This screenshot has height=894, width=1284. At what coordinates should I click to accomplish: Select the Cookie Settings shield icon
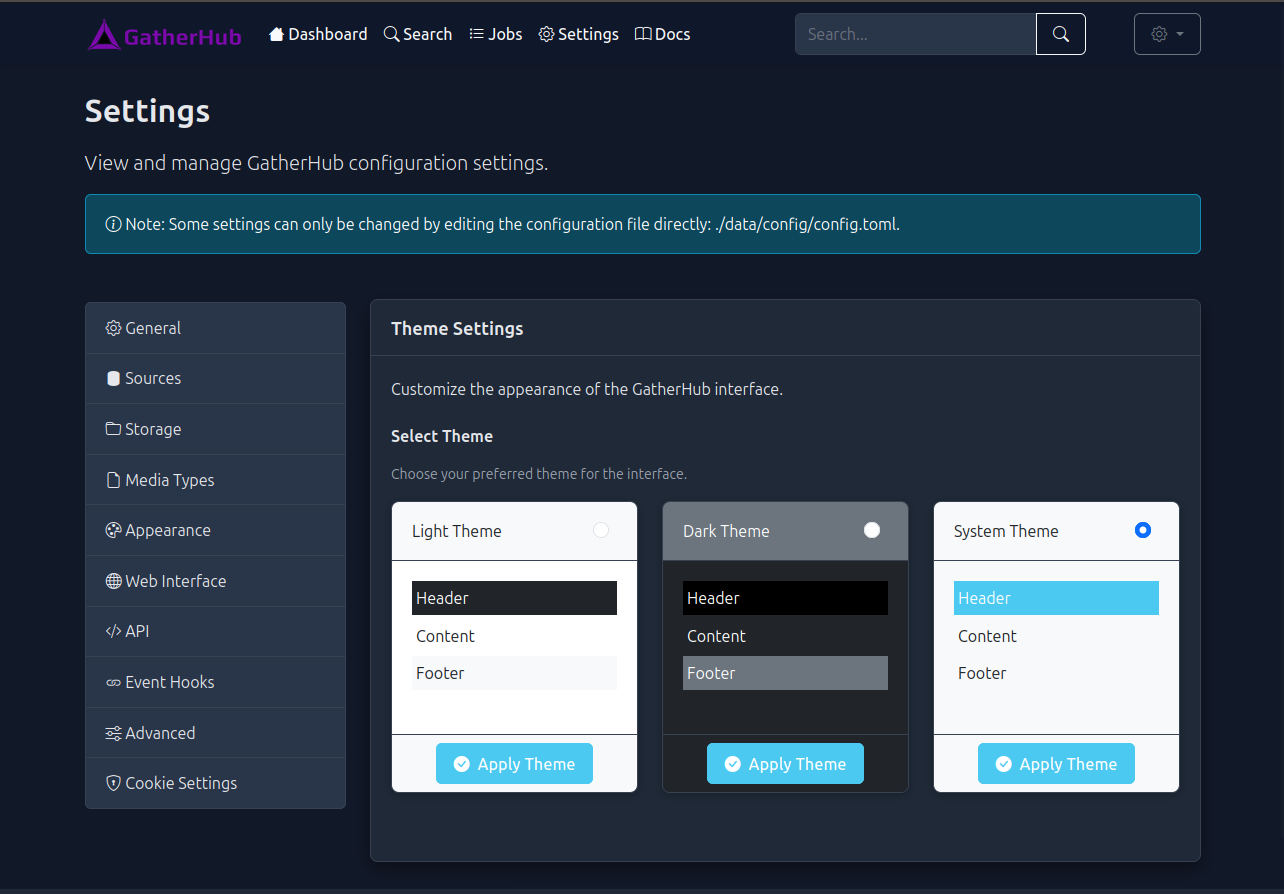pos(112,783)
